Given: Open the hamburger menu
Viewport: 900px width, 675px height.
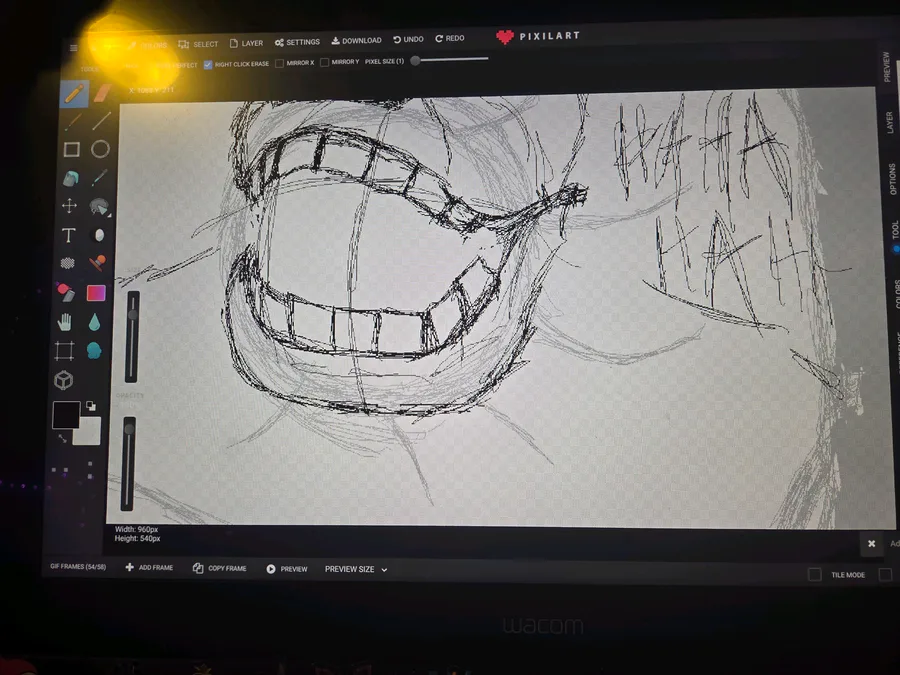Looking at the screenshot, I should pos(73,48).
